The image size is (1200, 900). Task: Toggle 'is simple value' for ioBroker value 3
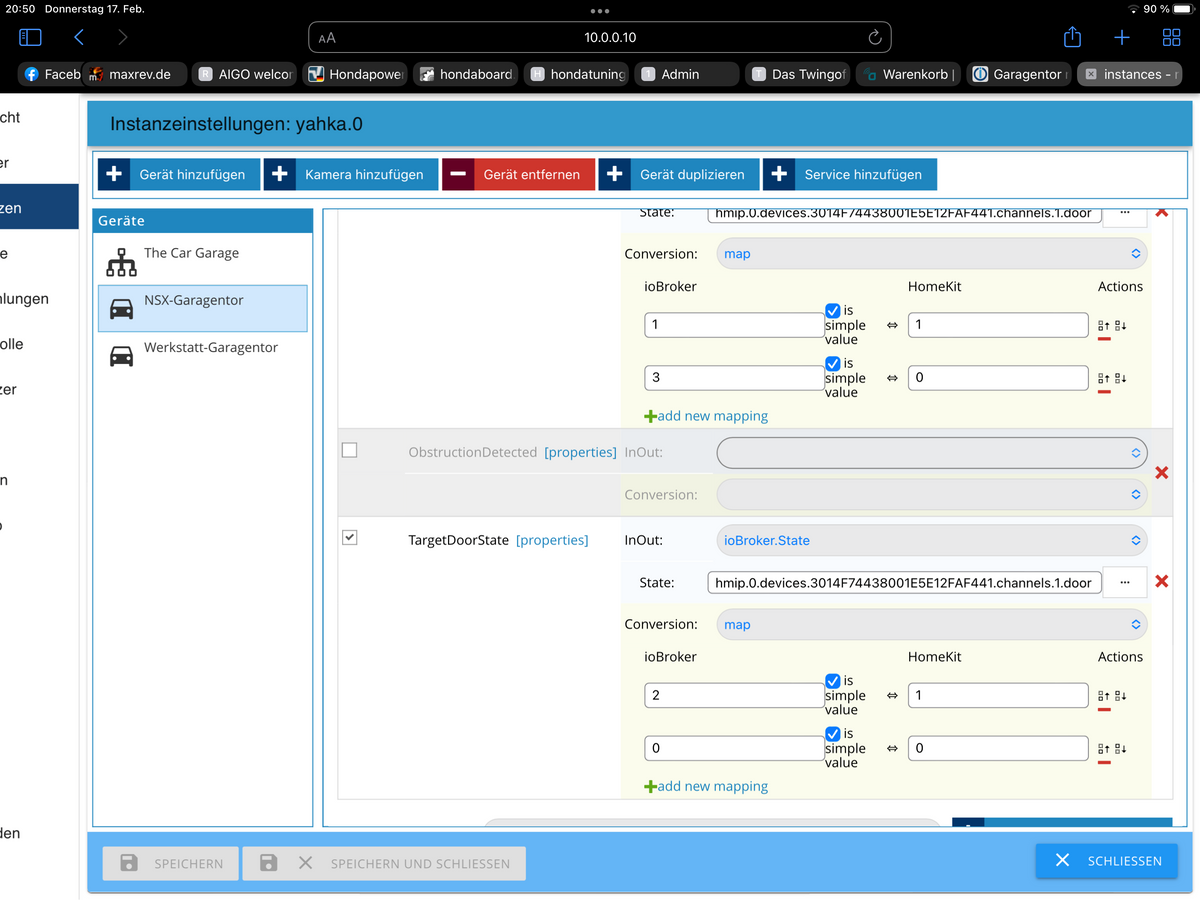(833, 364)
